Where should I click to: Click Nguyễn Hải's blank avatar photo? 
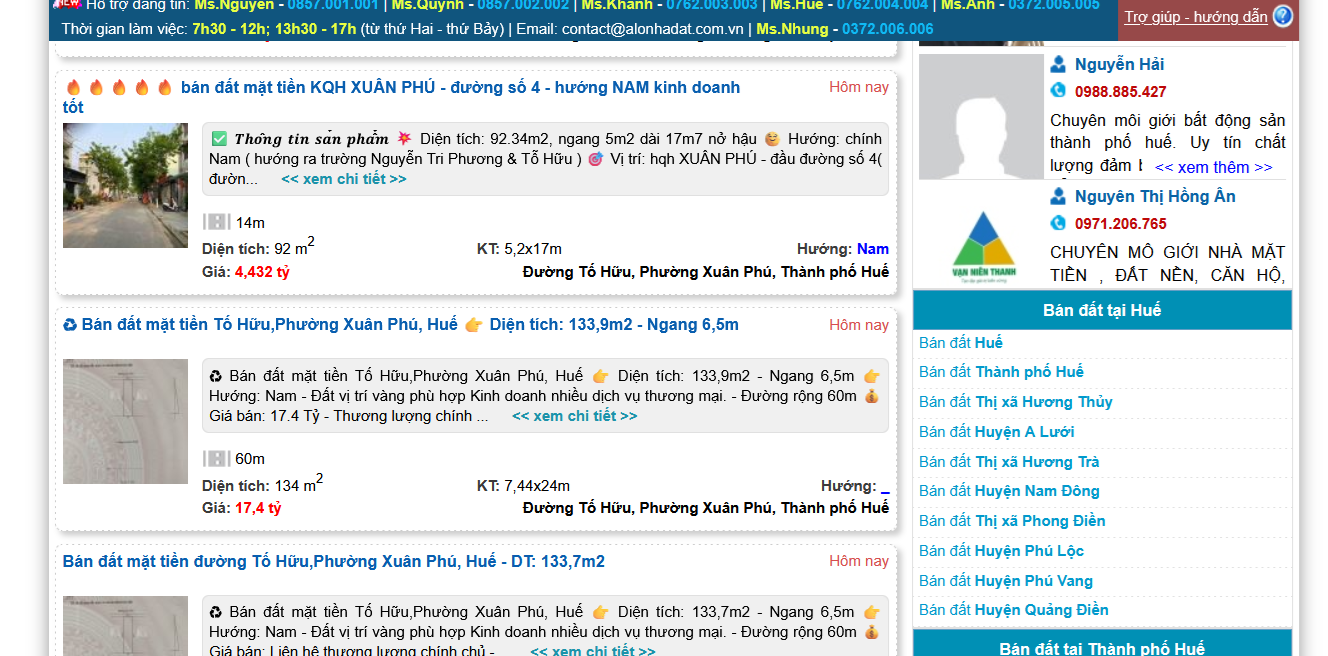980,116
